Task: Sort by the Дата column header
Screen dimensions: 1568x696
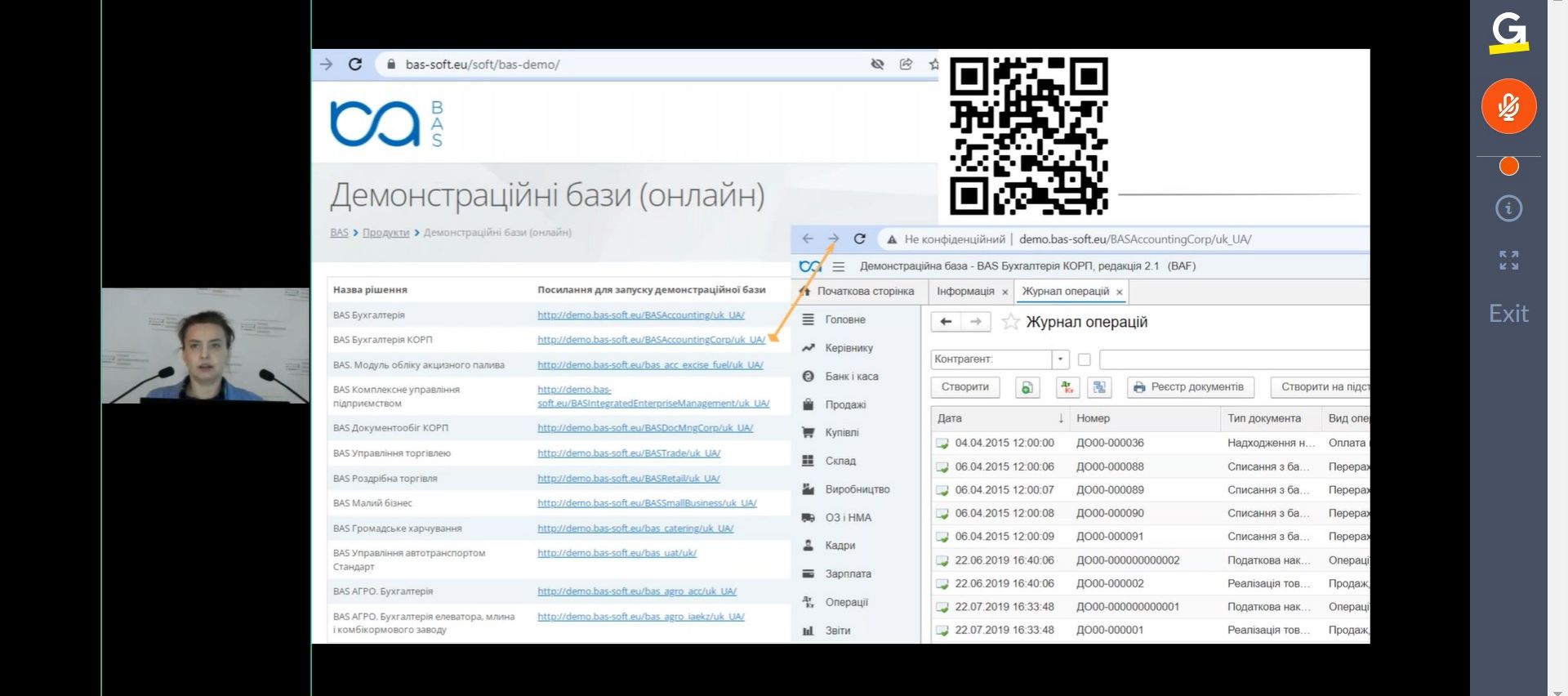Action: 1000,418
